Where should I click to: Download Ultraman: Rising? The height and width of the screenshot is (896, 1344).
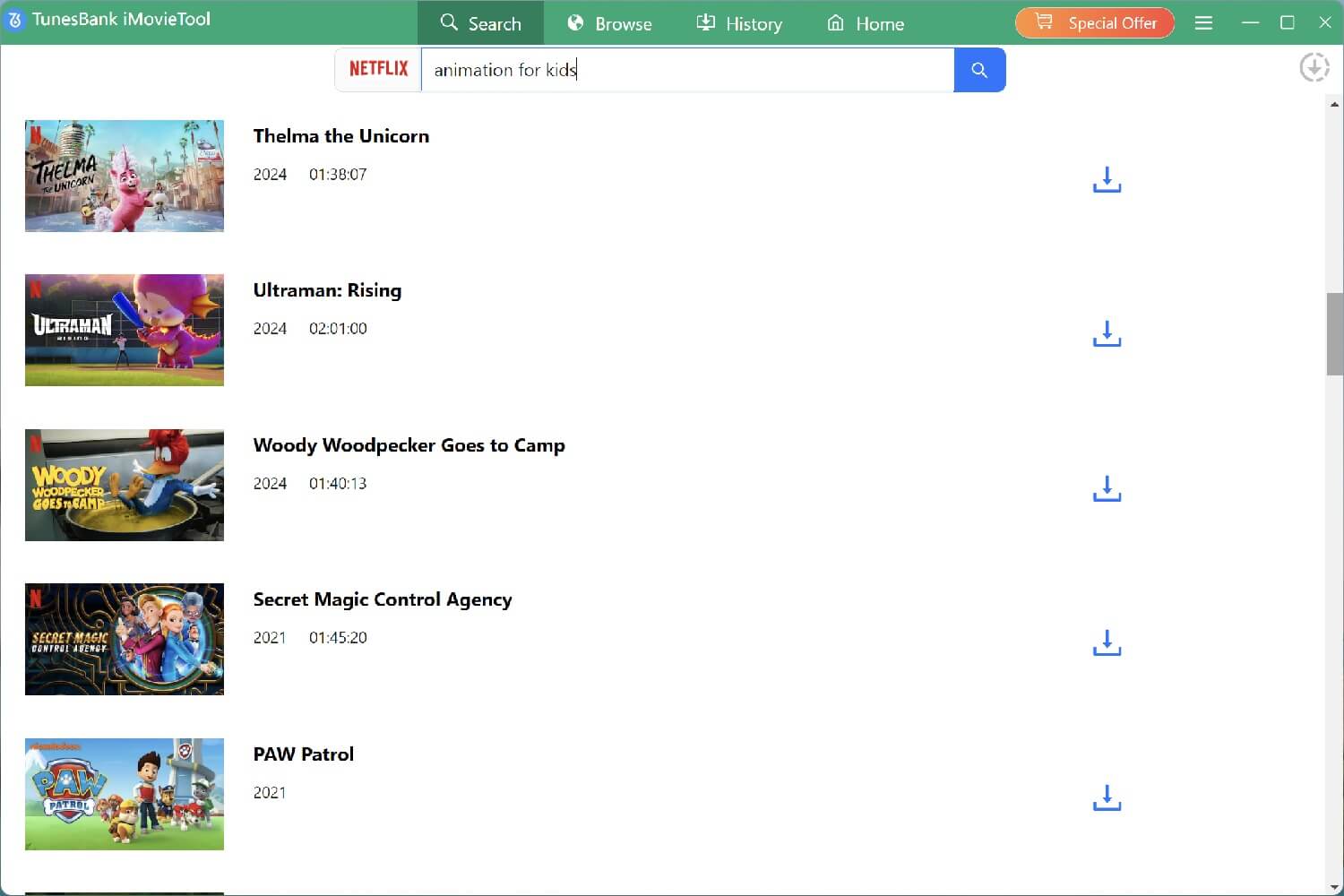point(1106,333)
